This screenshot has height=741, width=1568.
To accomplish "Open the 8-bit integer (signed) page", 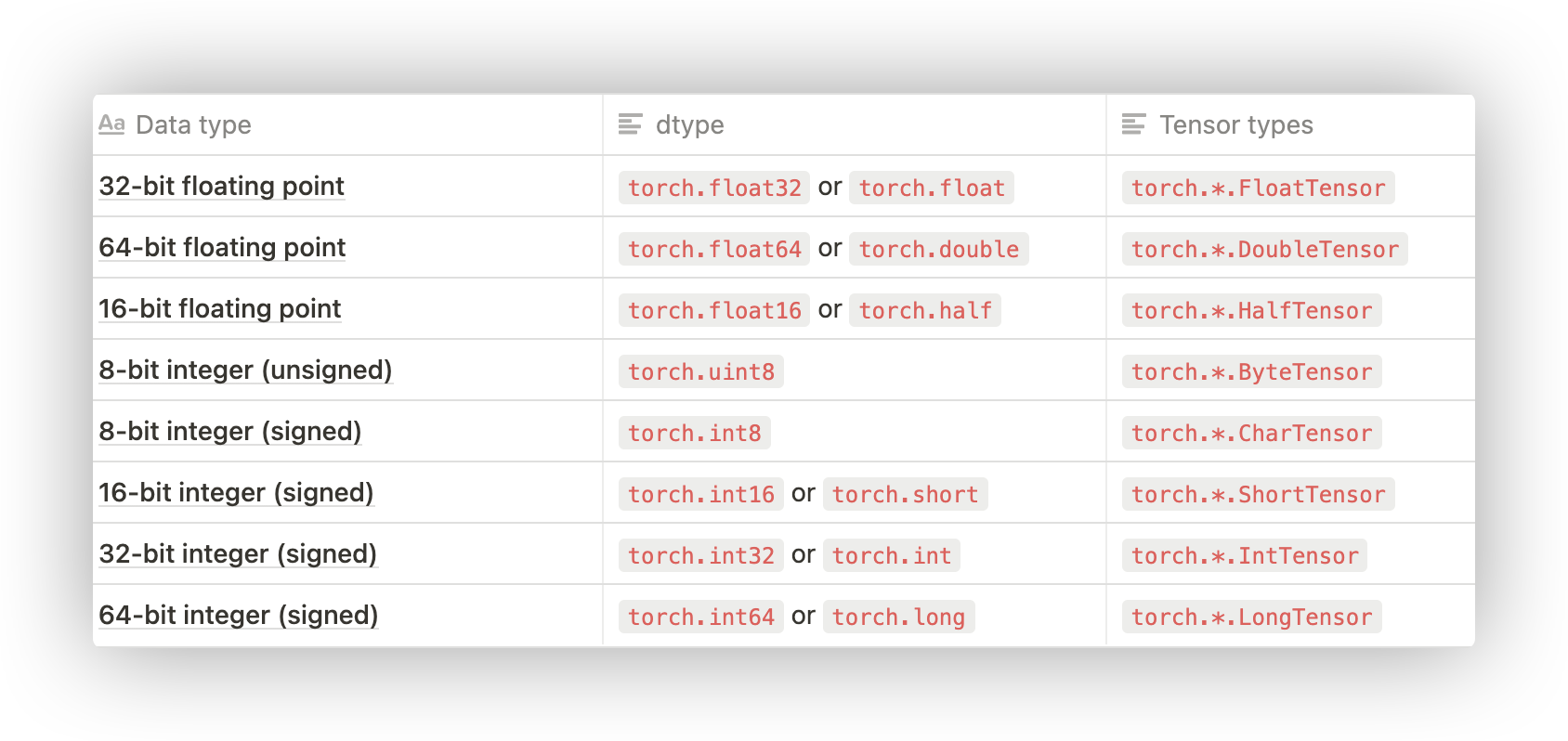I will (230, 431).
